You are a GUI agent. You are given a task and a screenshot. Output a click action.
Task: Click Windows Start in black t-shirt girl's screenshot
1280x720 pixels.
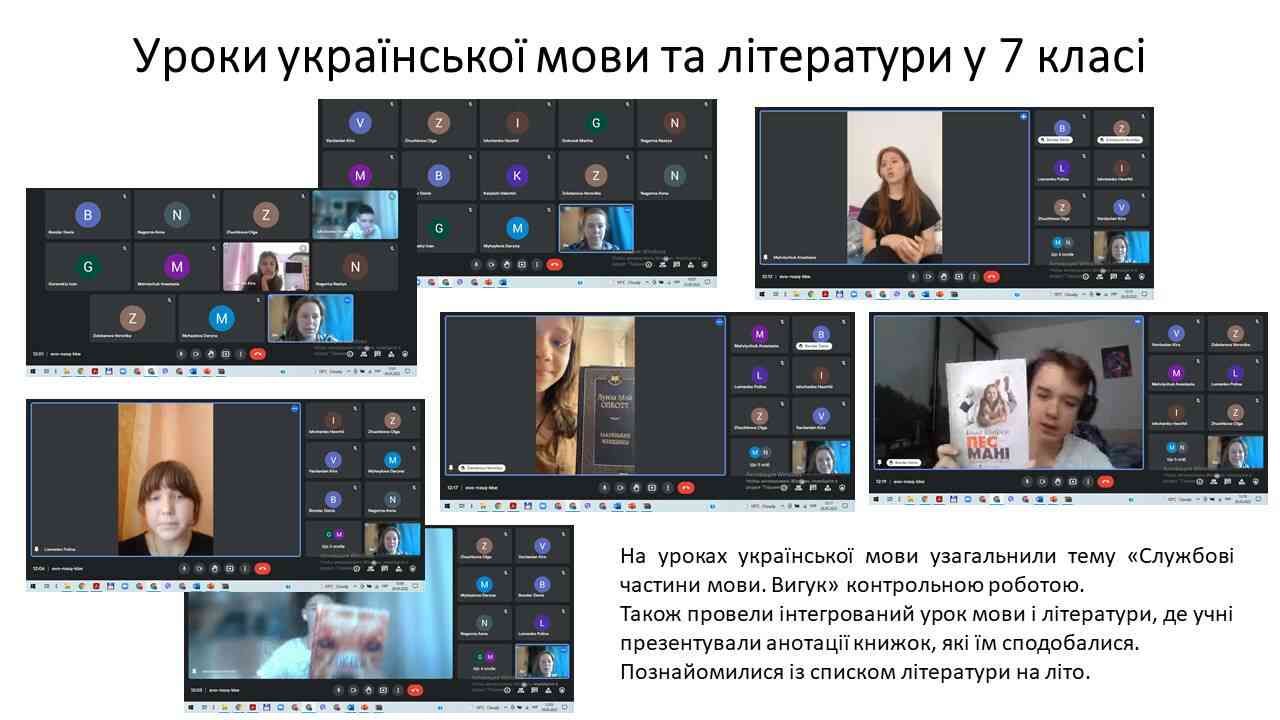pyautogui.click(x=761, y=294)
